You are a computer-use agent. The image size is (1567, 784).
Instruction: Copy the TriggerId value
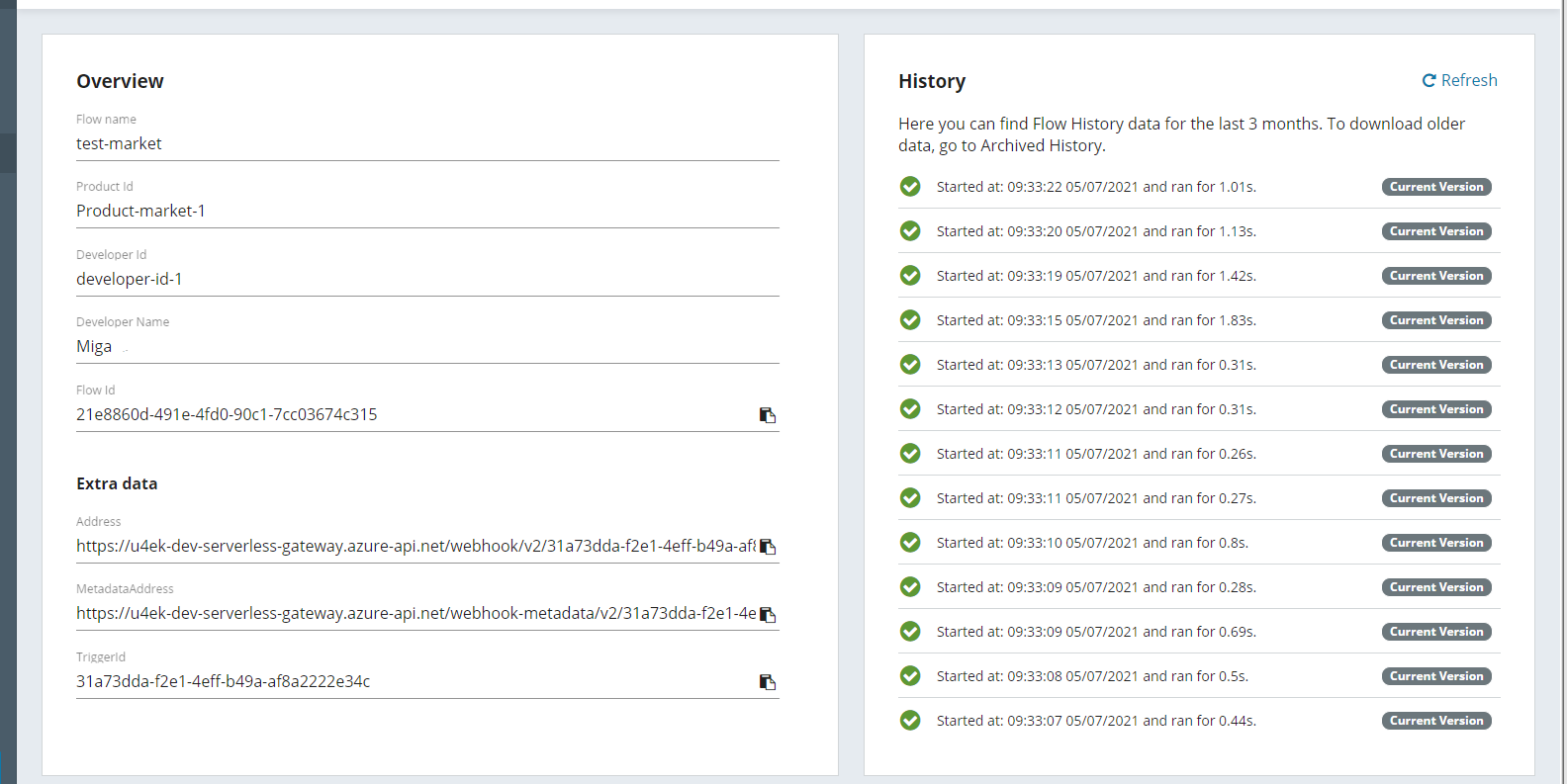(x=768, y=682)
